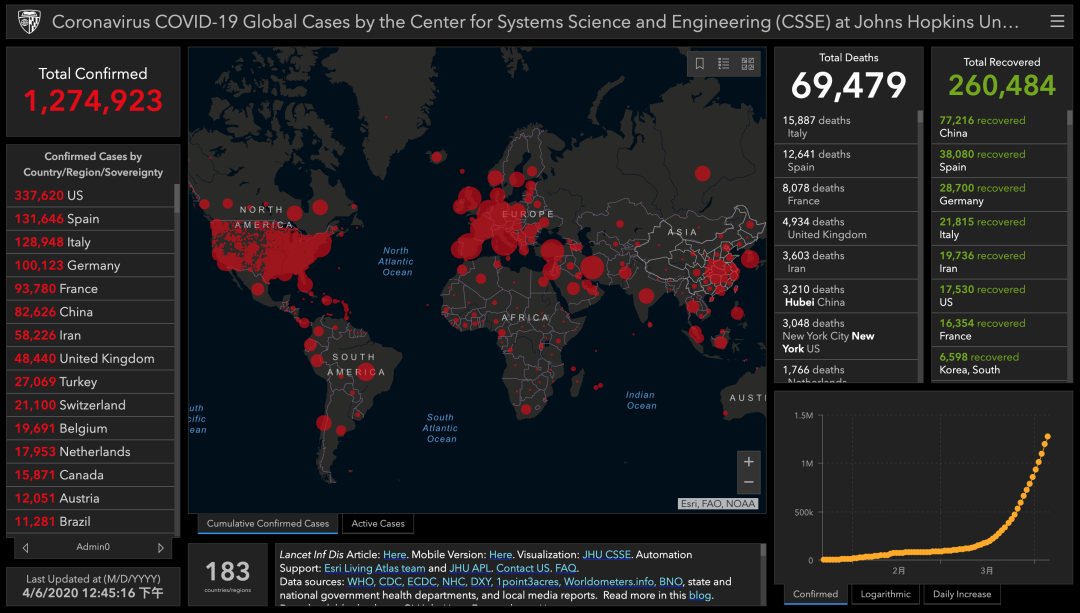The image size is (1080, 613).
Task: Select Germany in confirmed cases list
Action: click(x=90, y=265)
